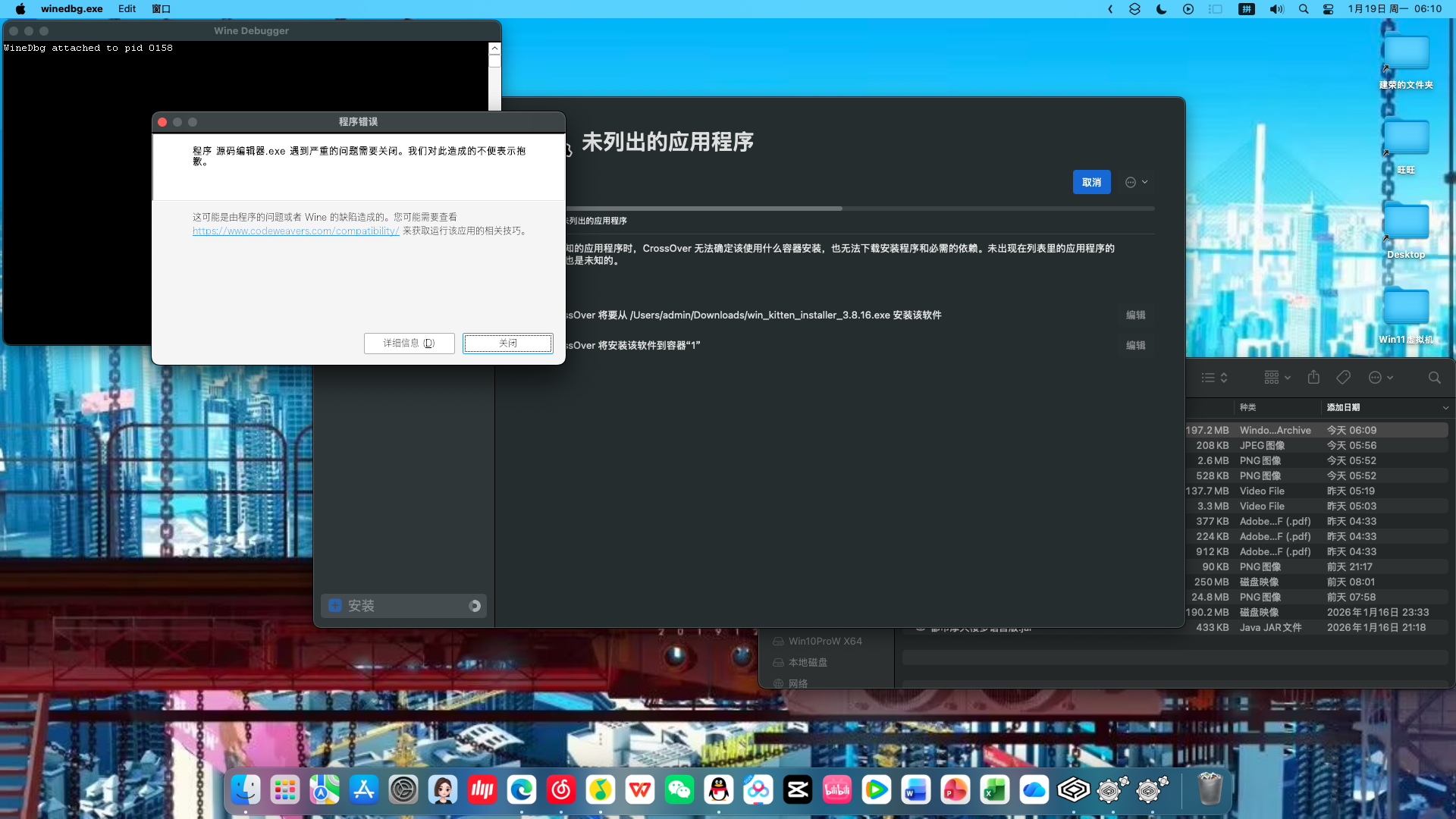
Task: Open the volume control in menu bar
Action: pos(1277,9)
